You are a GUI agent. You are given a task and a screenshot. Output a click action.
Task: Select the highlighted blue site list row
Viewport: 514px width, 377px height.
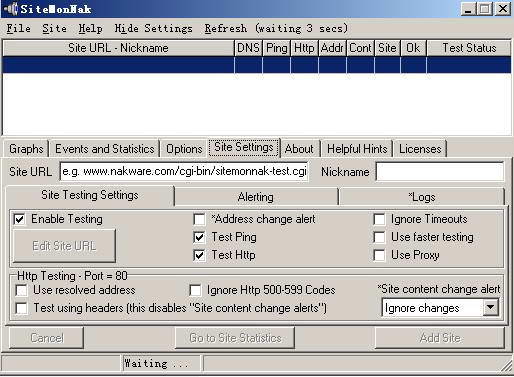(x=257, y=65)
